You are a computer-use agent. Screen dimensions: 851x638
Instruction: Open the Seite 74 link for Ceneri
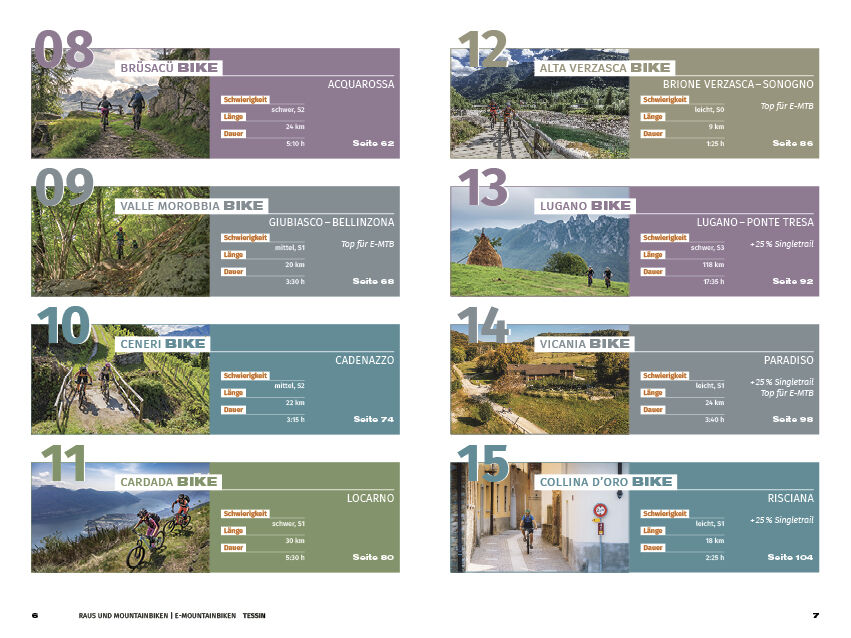[373, 419]
